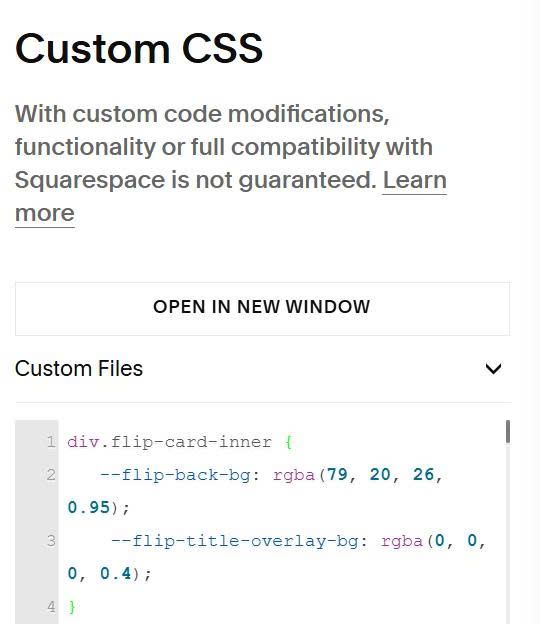540x624 pixels.
Task: Click the --flip-title-overlay-bg property name
Action: (235, 541)
